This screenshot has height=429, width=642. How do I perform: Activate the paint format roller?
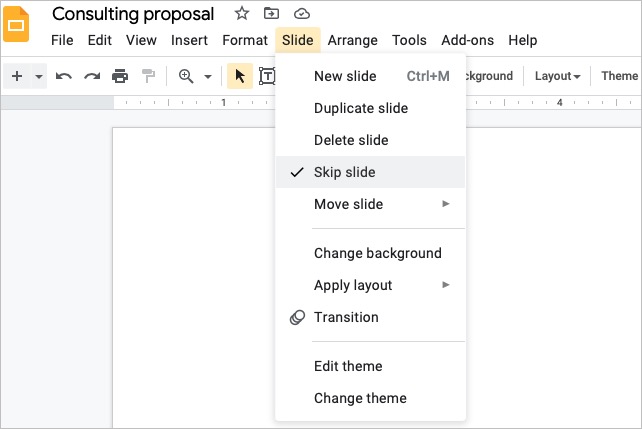[x=148, y=76]
